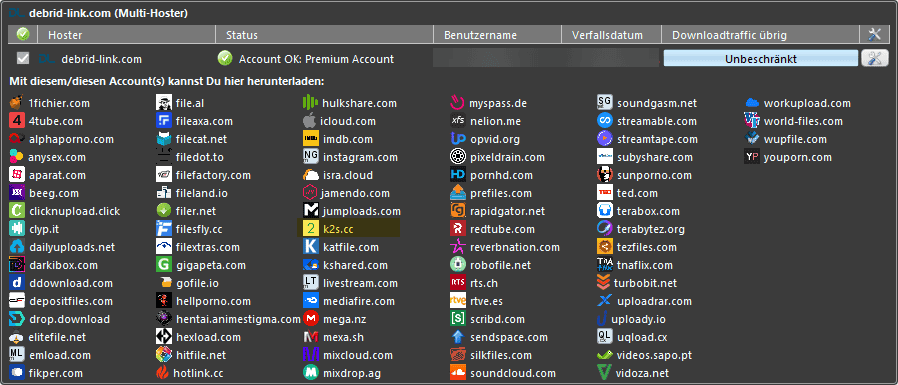The width and height of the screenshot is (898, 385).
Task: Click the icloud.com apple icon
Action: (x=310, y=121)
